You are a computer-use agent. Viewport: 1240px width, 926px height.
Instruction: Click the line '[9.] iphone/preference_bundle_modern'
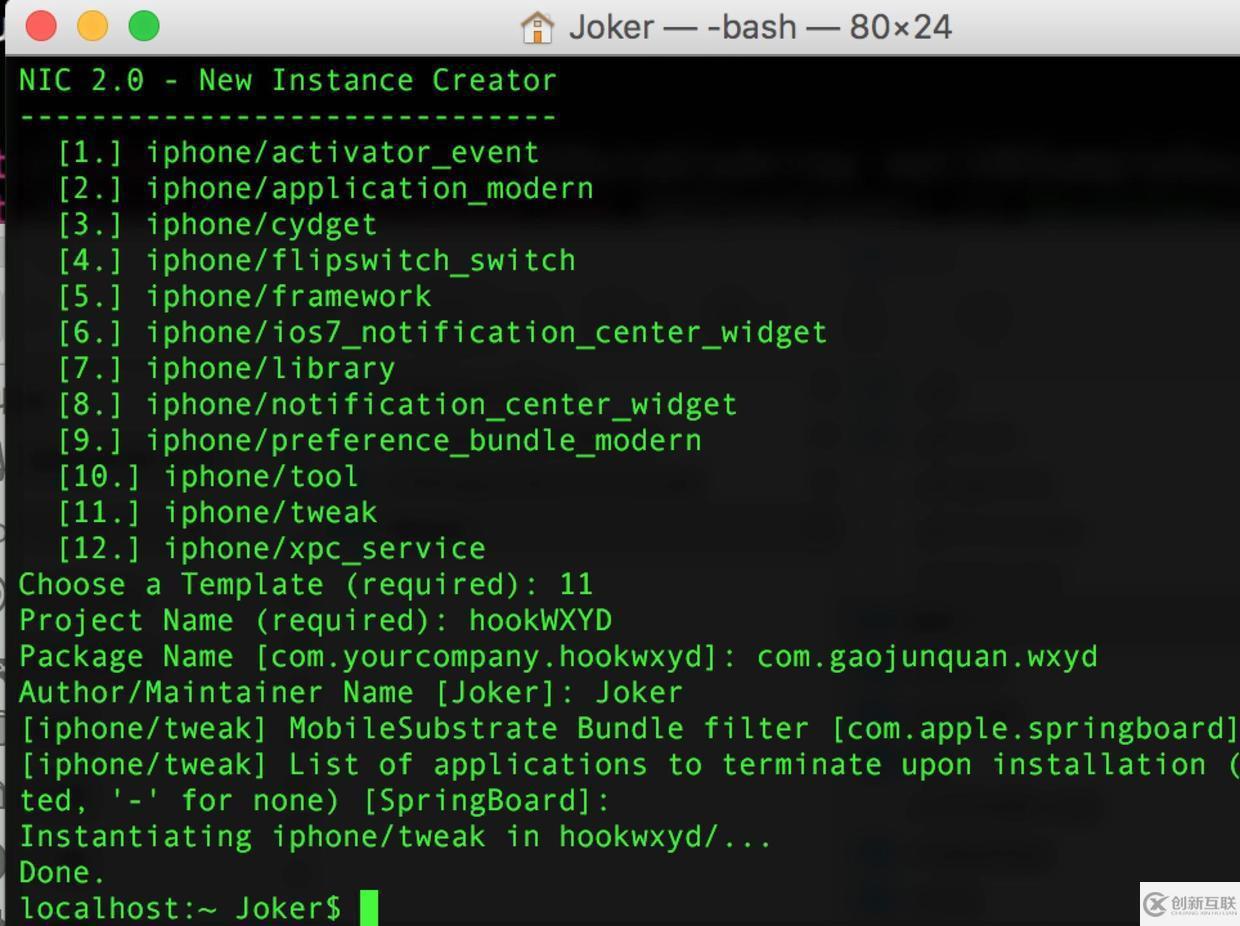pyautogui.click(x=379, y=440)
